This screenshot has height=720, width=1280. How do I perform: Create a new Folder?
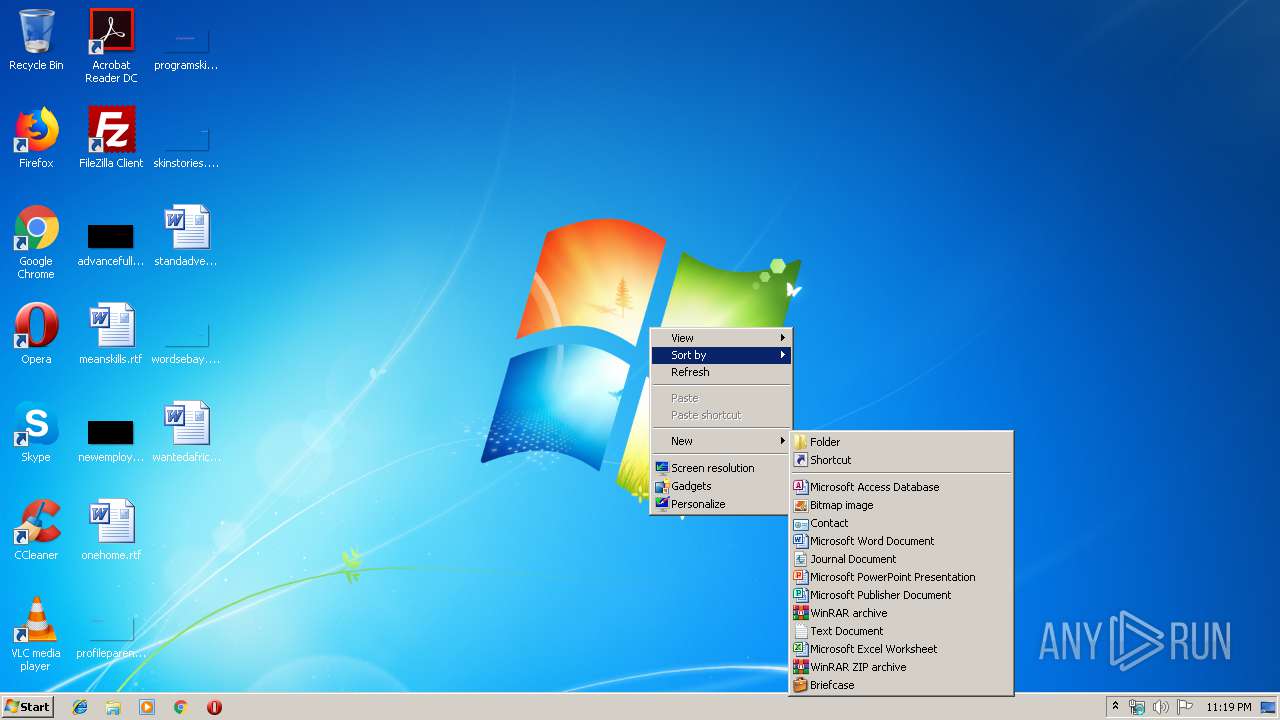(901, 442)
